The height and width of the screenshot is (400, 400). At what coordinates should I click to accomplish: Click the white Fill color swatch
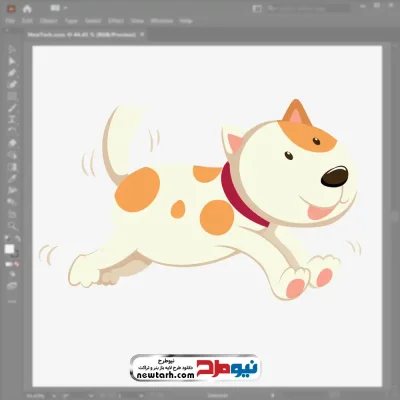point(9,249)
